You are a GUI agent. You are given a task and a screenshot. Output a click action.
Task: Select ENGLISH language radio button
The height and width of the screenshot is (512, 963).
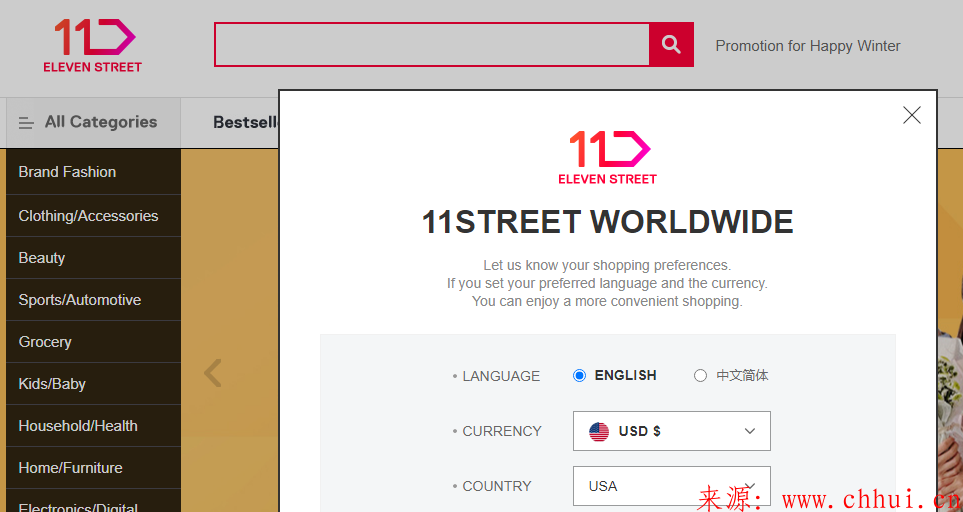point(579,376)
